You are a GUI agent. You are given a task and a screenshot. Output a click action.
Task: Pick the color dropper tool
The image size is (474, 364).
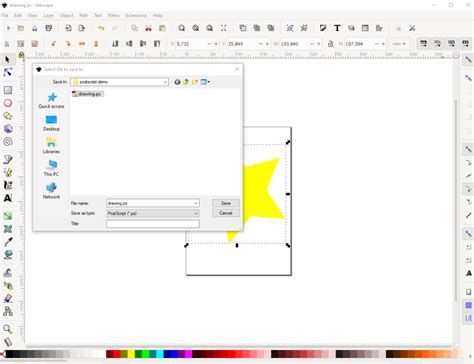point(8,242)
